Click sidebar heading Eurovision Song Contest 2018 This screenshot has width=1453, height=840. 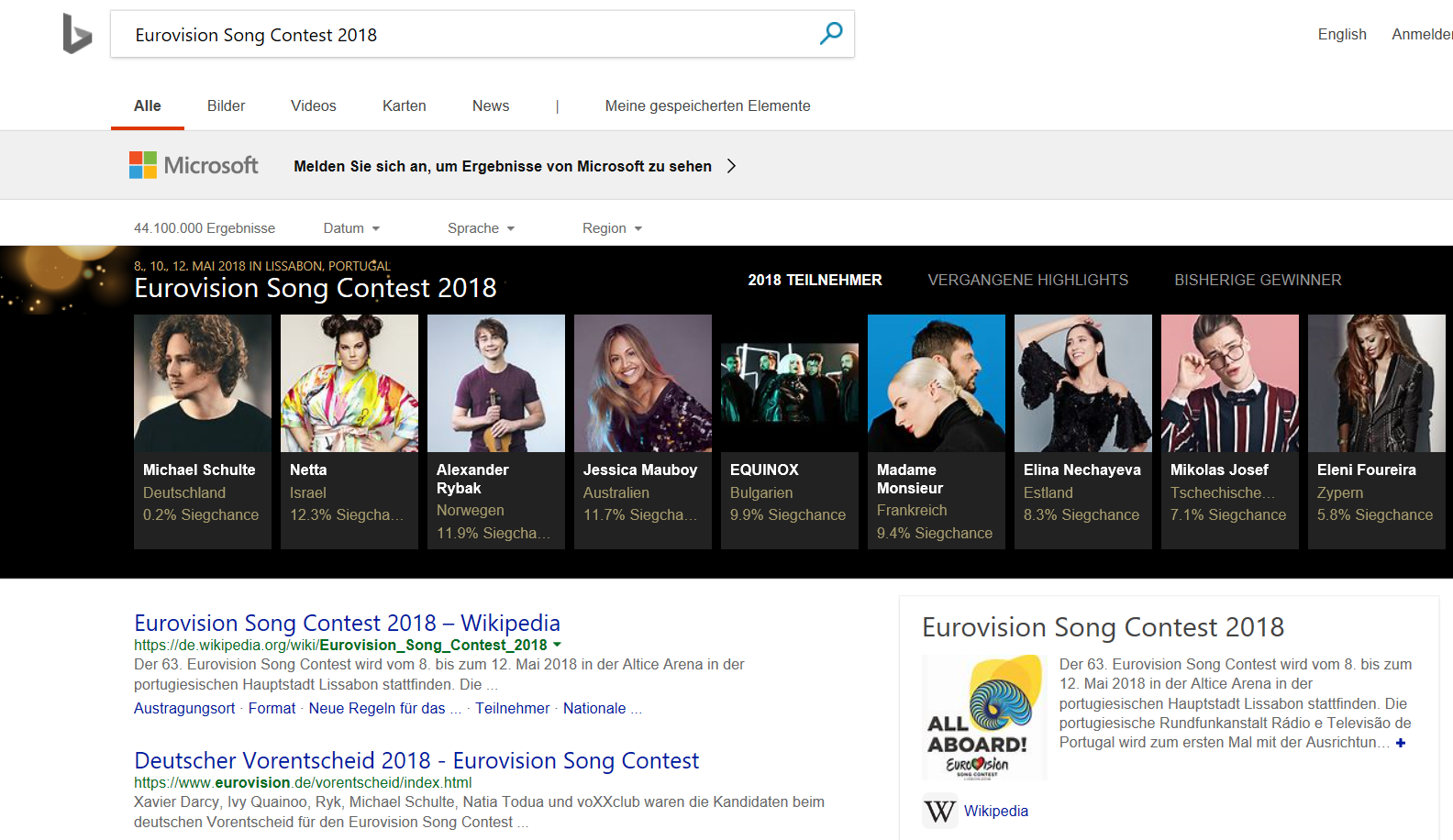(x=1103, y=627)
